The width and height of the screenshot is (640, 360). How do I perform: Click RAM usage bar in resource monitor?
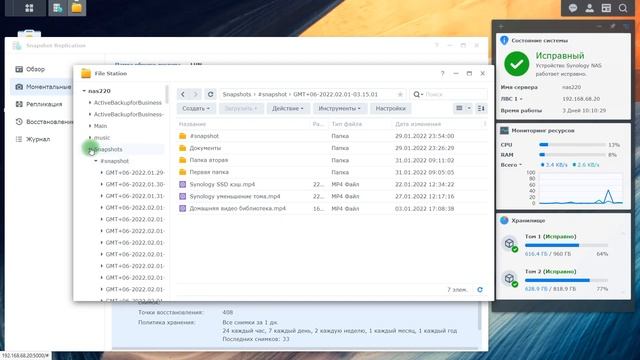click(x=572, y=155)
